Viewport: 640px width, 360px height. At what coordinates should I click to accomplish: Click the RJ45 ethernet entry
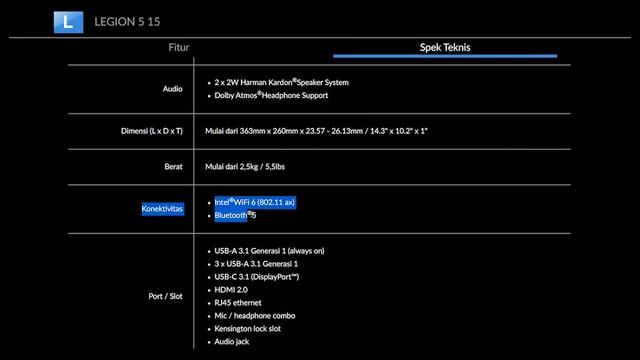pos(238,303)
